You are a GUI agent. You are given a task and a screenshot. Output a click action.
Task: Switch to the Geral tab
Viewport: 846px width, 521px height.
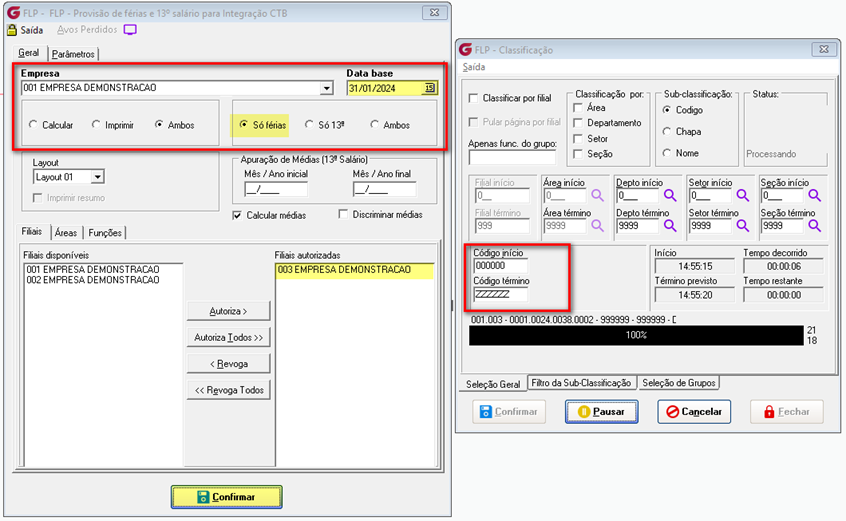[29, 53]
